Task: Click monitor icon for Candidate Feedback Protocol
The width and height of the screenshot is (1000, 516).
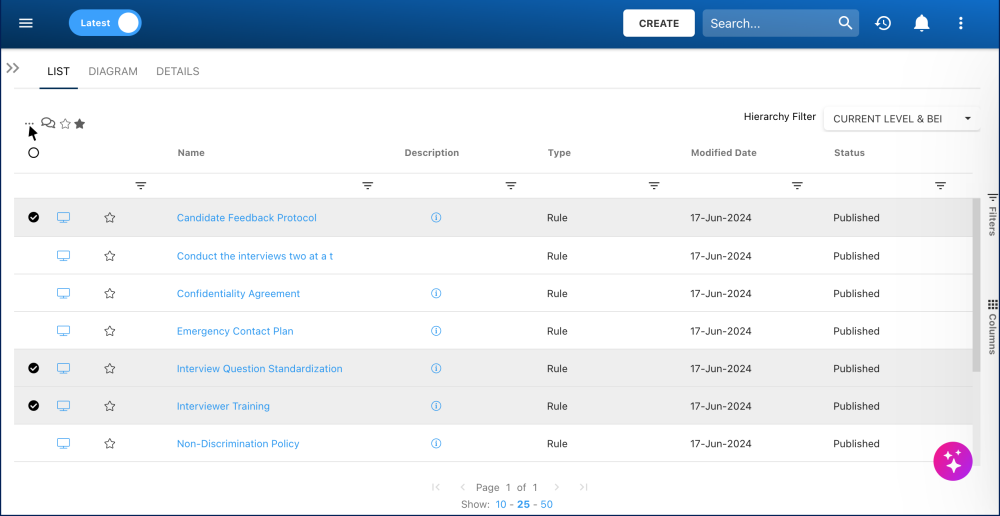Action: coord(63,217)
